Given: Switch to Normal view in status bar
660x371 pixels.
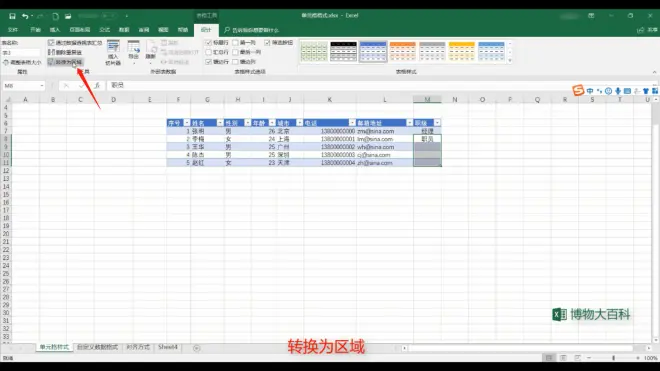Looking at the screenshot, I should click(549, 358).
